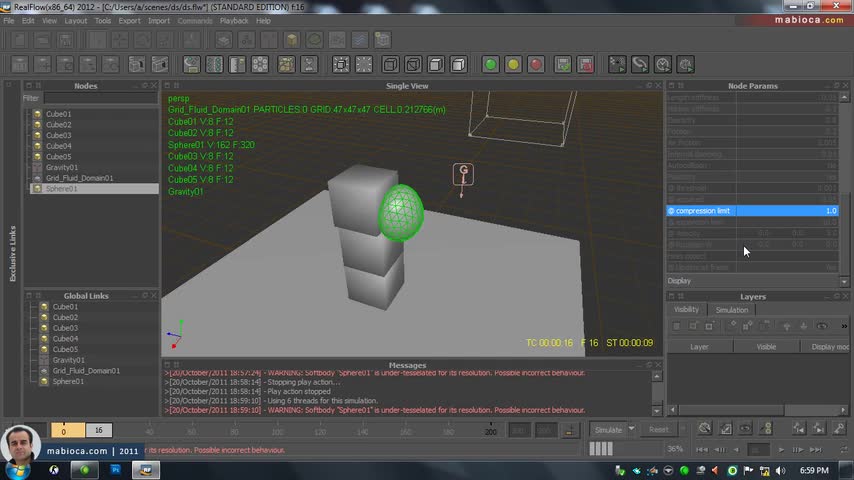Click the hourglass toolbar icon
Screen dimensions: 854x480
pos(309,65)
